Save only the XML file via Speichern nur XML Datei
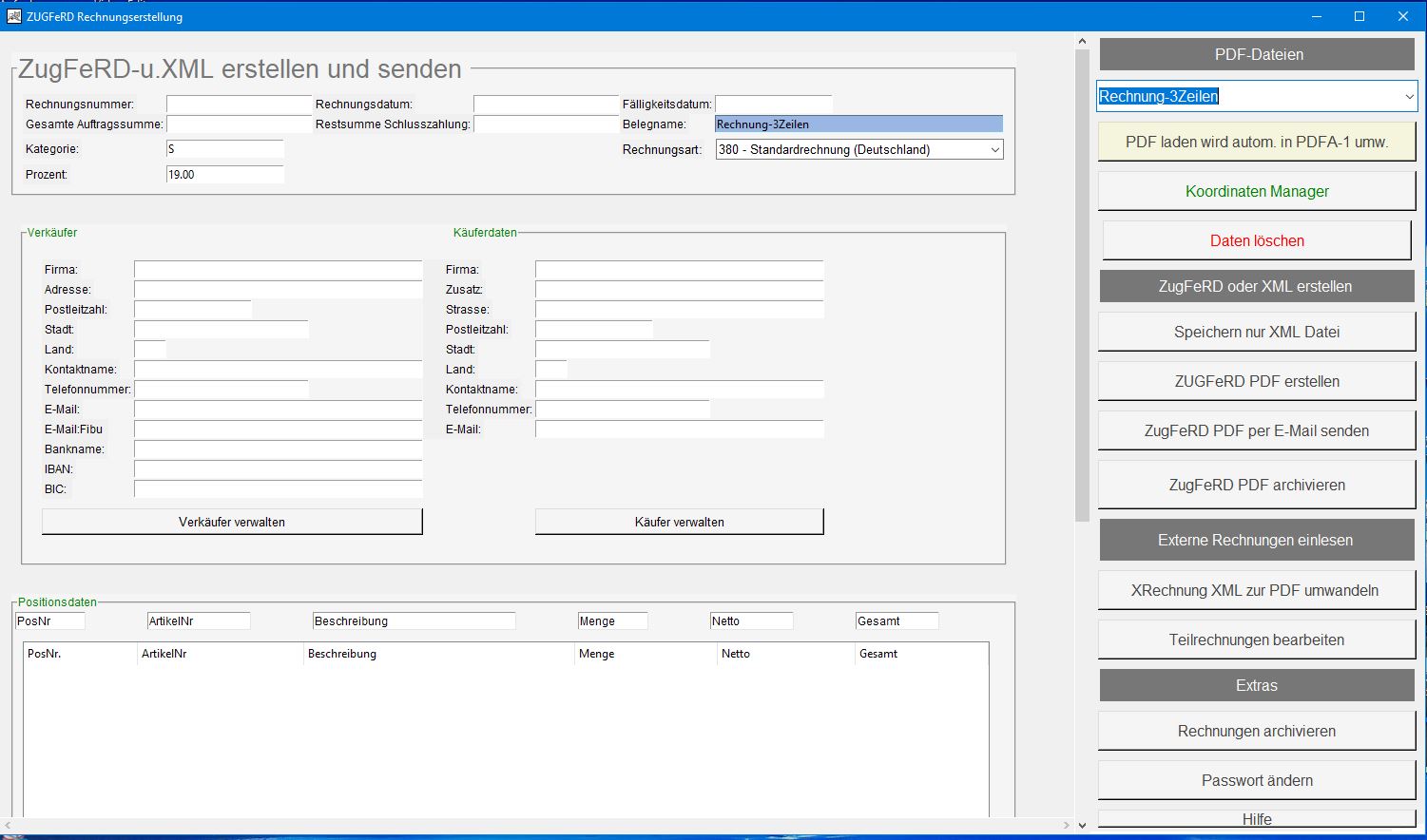The image size is (1427, 840). [1256, 332]
